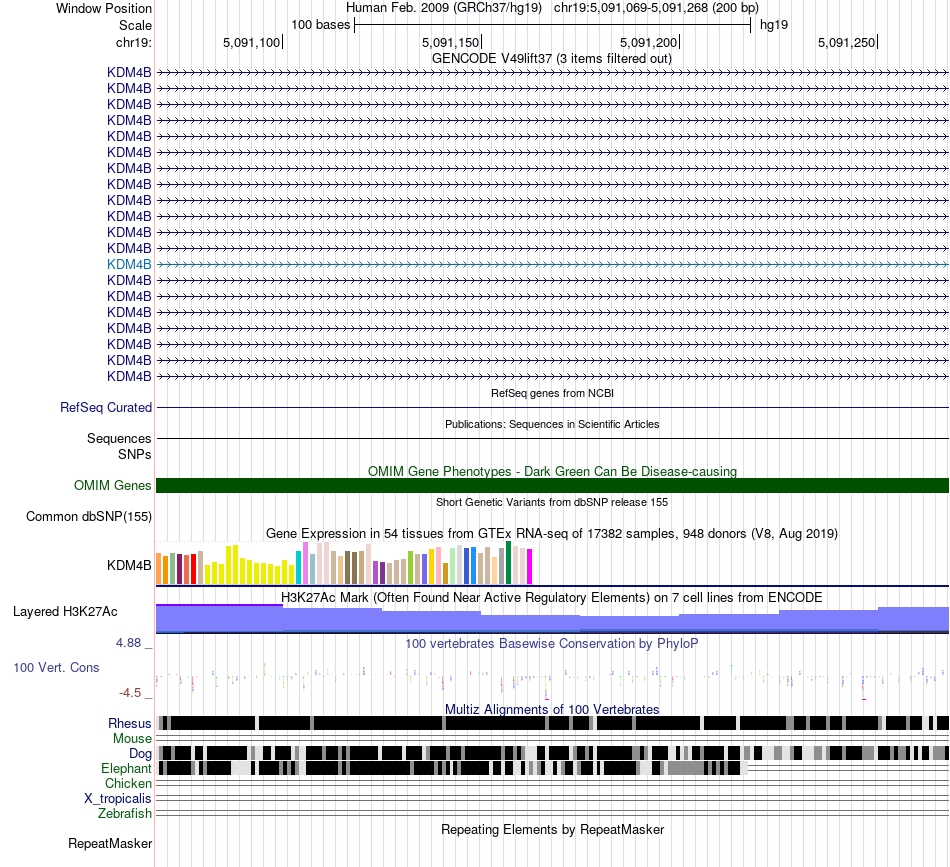Screen dimensions: 950x867
Task: Click the Window Position label
Action: 104,8
